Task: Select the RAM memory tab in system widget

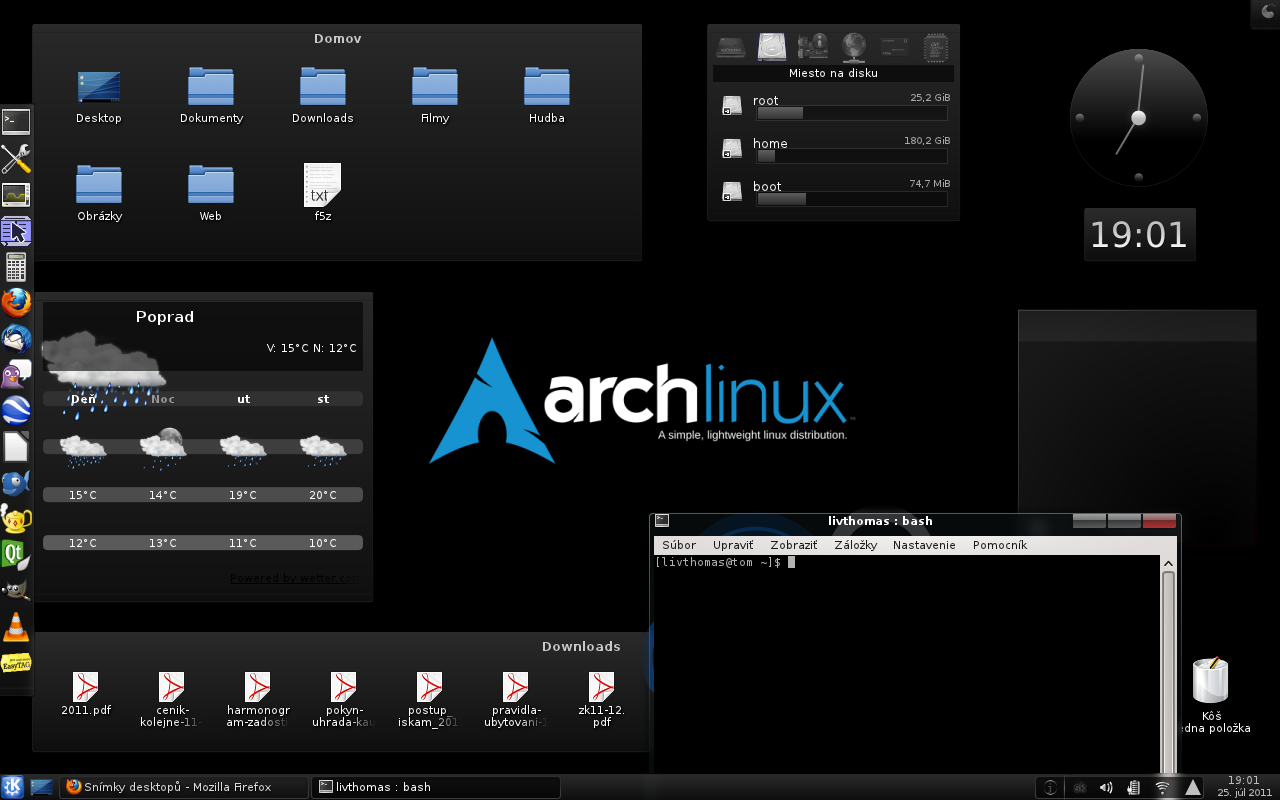Action: click(x=894, y=46)
